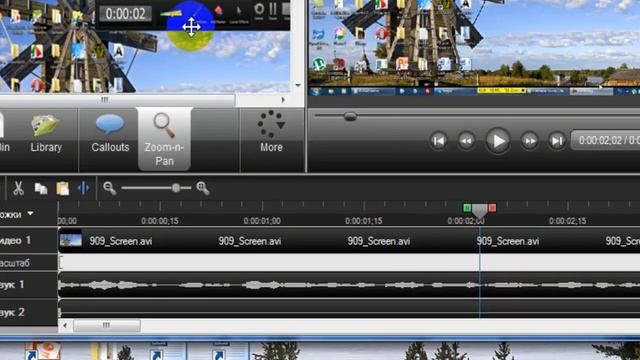Click the rewind button
Screen dimensions: 640x360
pyautogui.click(x=466, y=141)
